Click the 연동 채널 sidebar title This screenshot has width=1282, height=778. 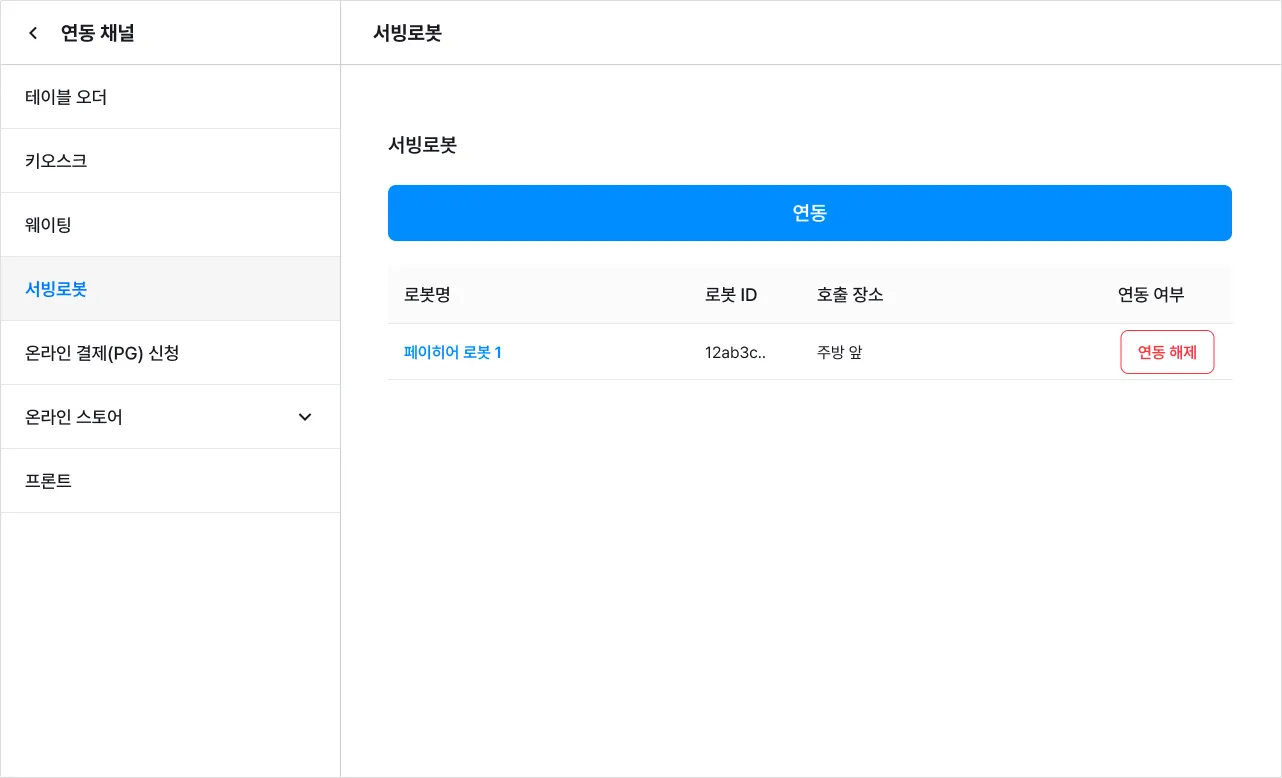tap(98, 33)
